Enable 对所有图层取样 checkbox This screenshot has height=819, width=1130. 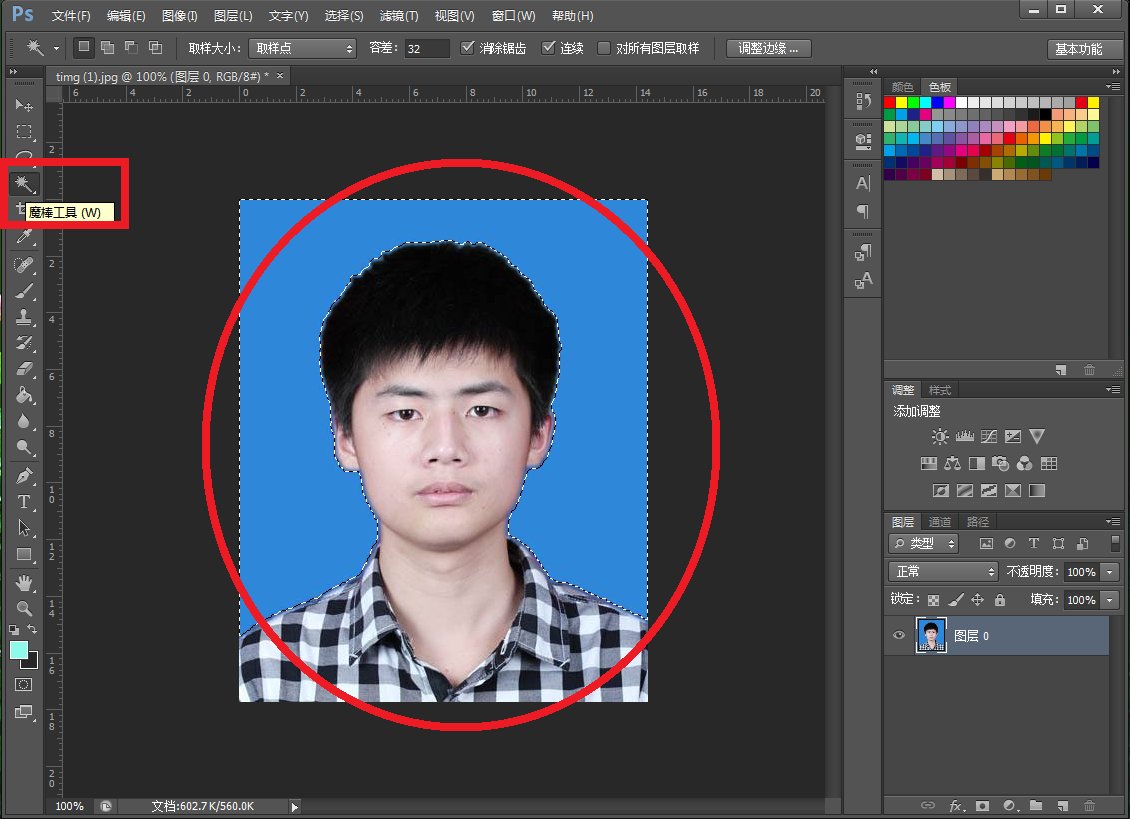tap(604, 48)
